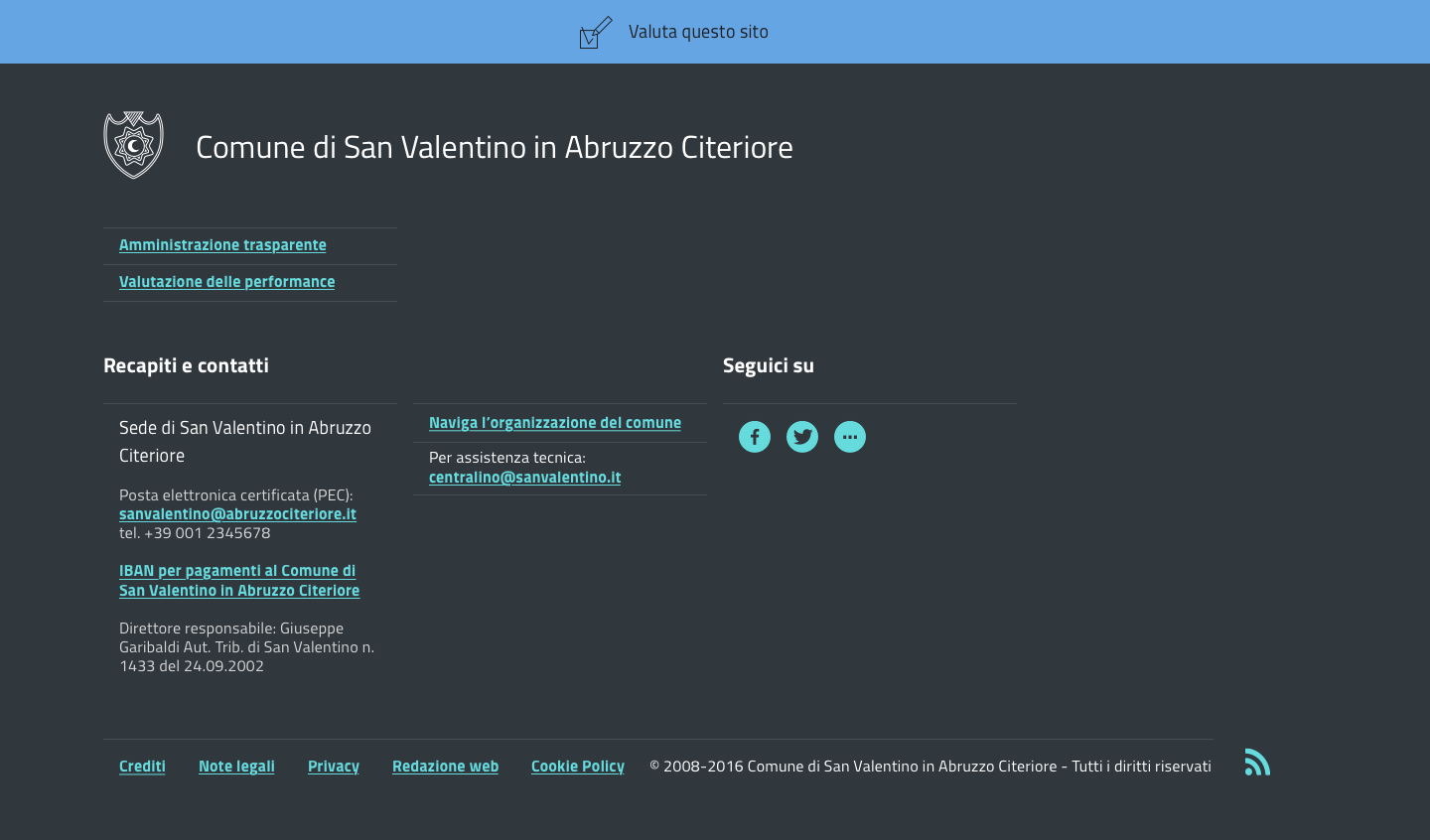Click the Sede di San Valentino text
Screen dimensions: 1430x840
pyautogui.click(x=245, y=442)
